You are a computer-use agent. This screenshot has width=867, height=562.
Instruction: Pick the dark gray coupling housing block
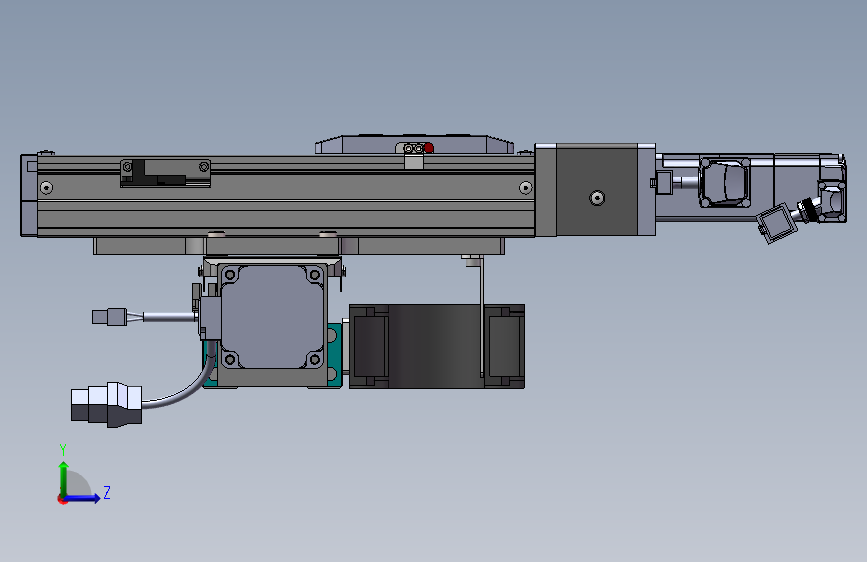click(597, 190)
